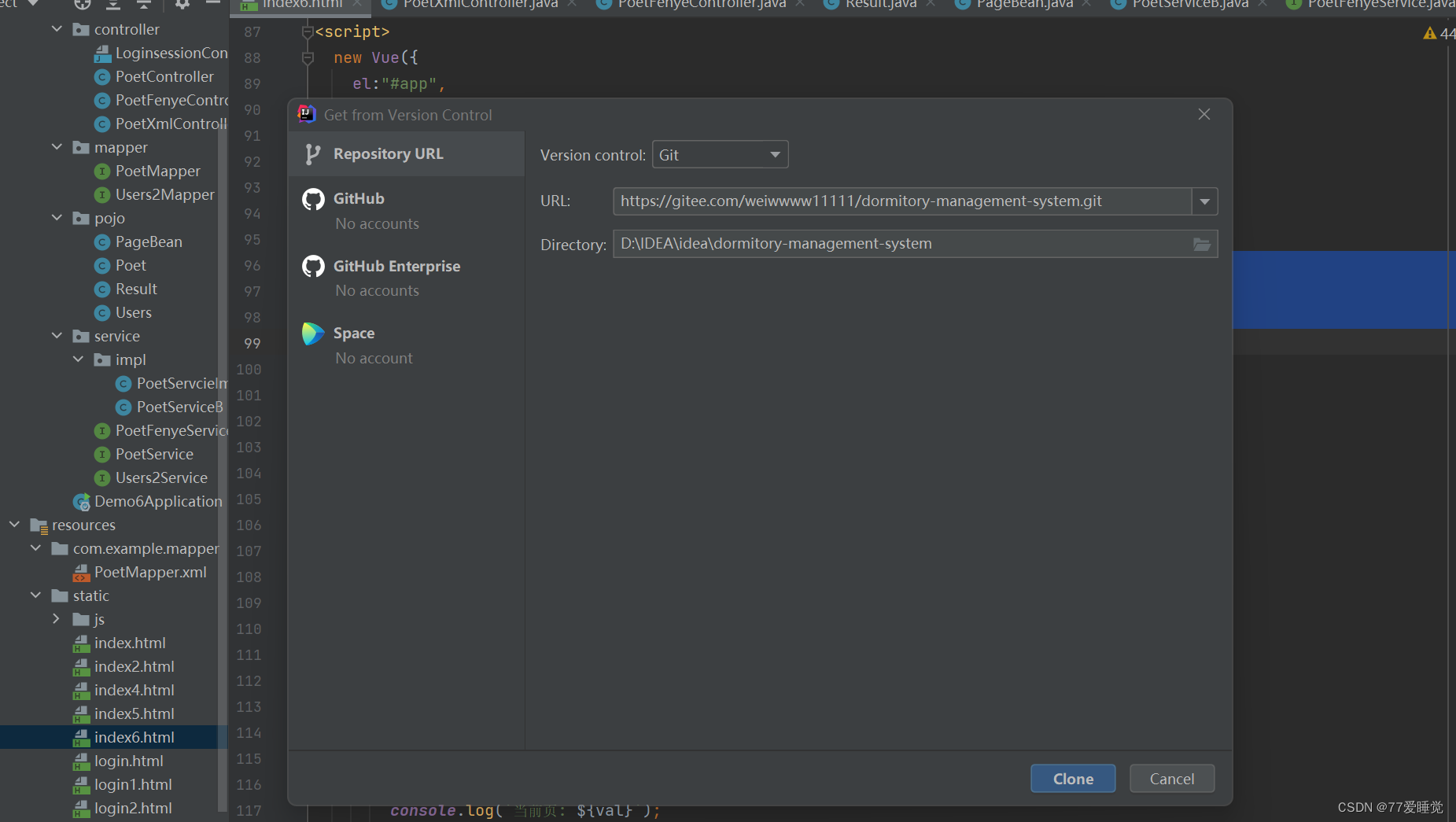This screenshot has height=822, width=1456.
Task: Select Repository URL option in dialog sidebar
Action: (406, 154)
